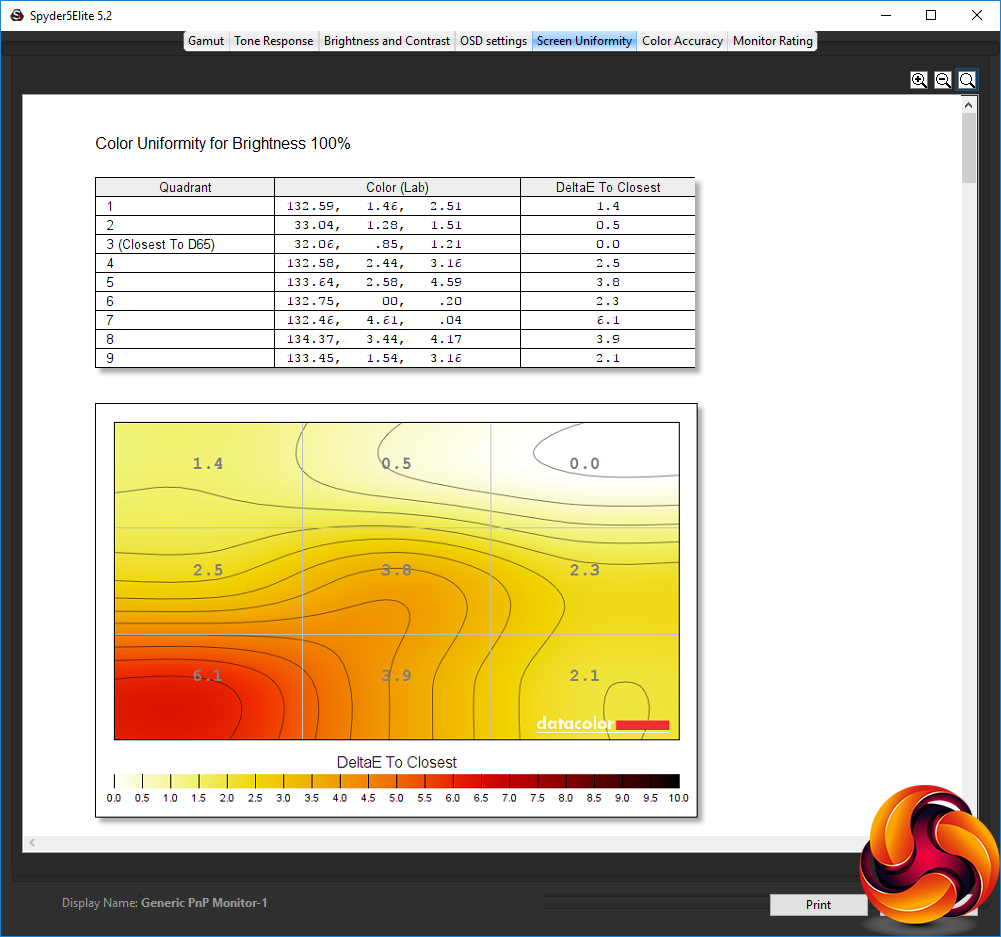The width and height of the screenshot is (1001, 937).
Task: Click the Print button
Action: coord(818,904)
